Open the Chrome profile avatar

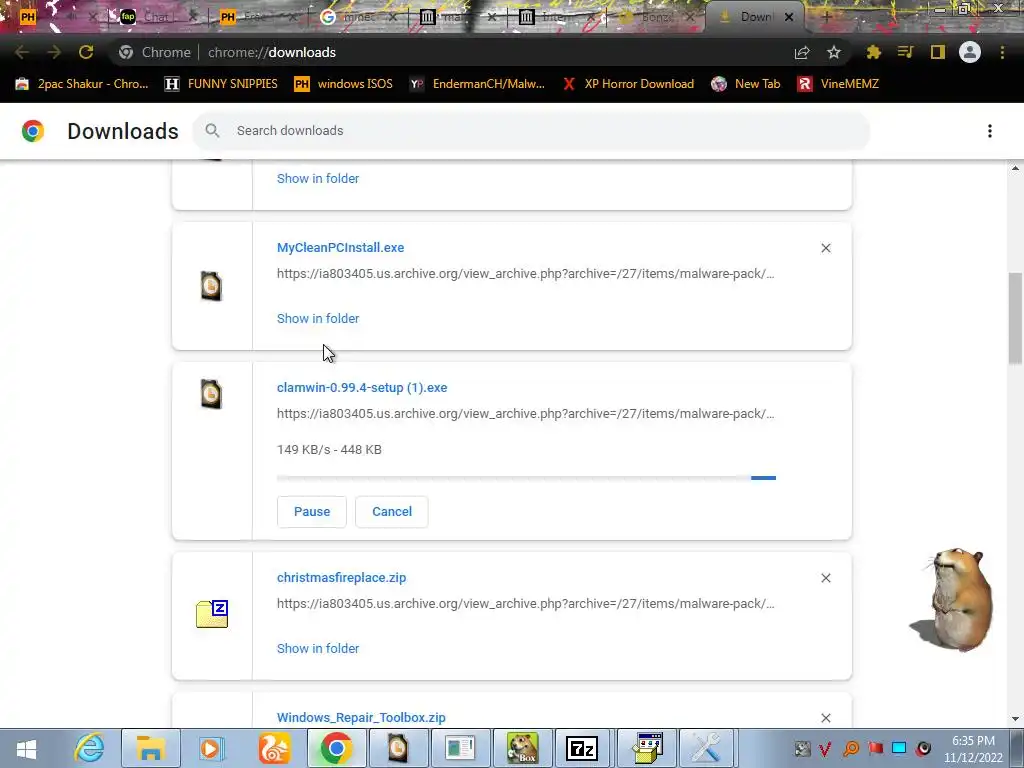970,52
